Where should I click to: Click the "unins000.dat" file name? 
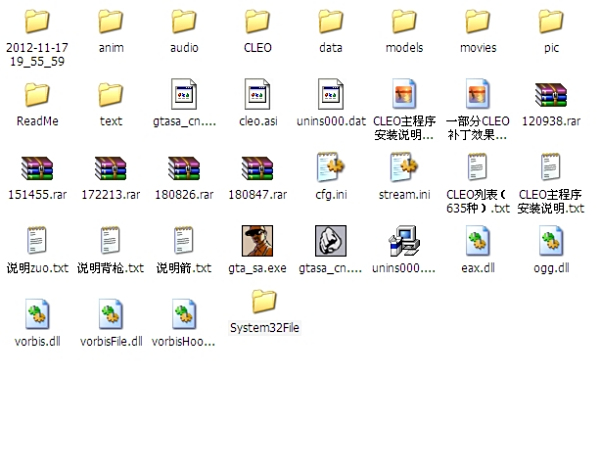point(331,121)
